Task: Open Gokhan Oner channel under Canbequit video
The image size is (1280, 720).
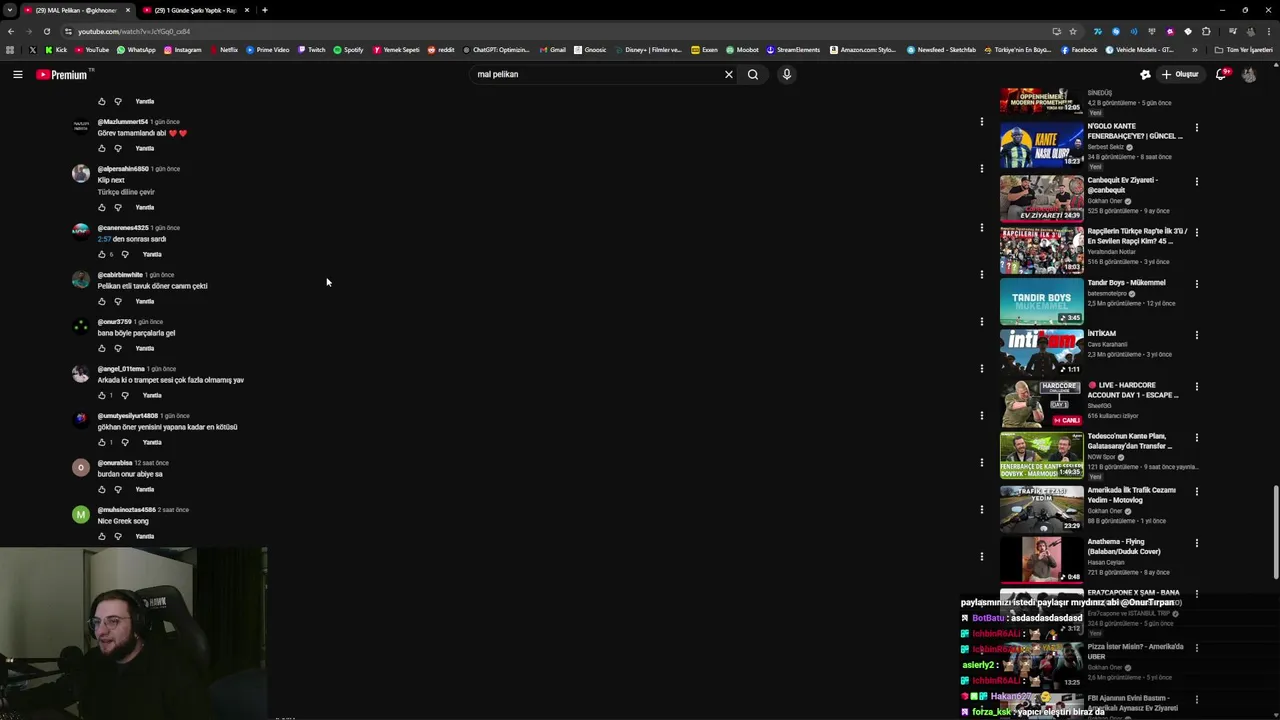Action: pyautogui.click(x=1105, y=201)
